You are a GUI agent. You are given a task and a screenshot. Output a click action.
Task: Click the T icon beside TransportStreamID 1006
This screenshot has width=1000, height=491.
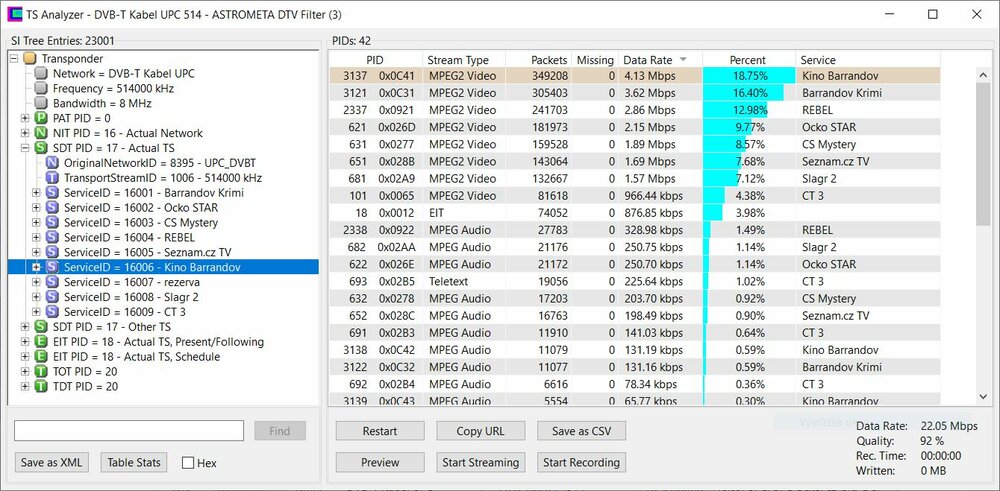click(52, 178)
